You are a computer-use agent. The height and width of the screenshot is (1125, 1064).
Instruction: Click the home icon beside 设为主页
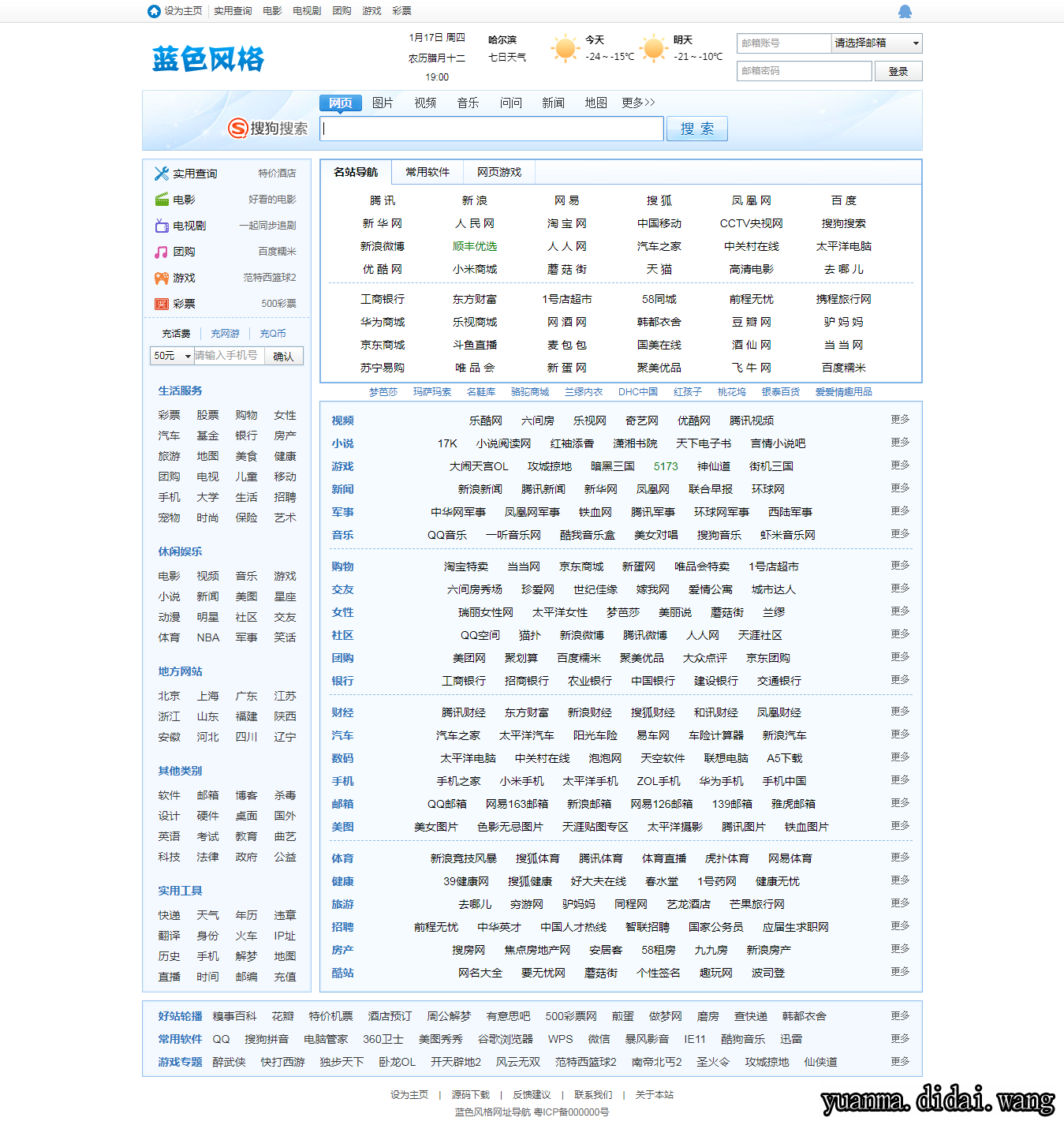point(154,11)
